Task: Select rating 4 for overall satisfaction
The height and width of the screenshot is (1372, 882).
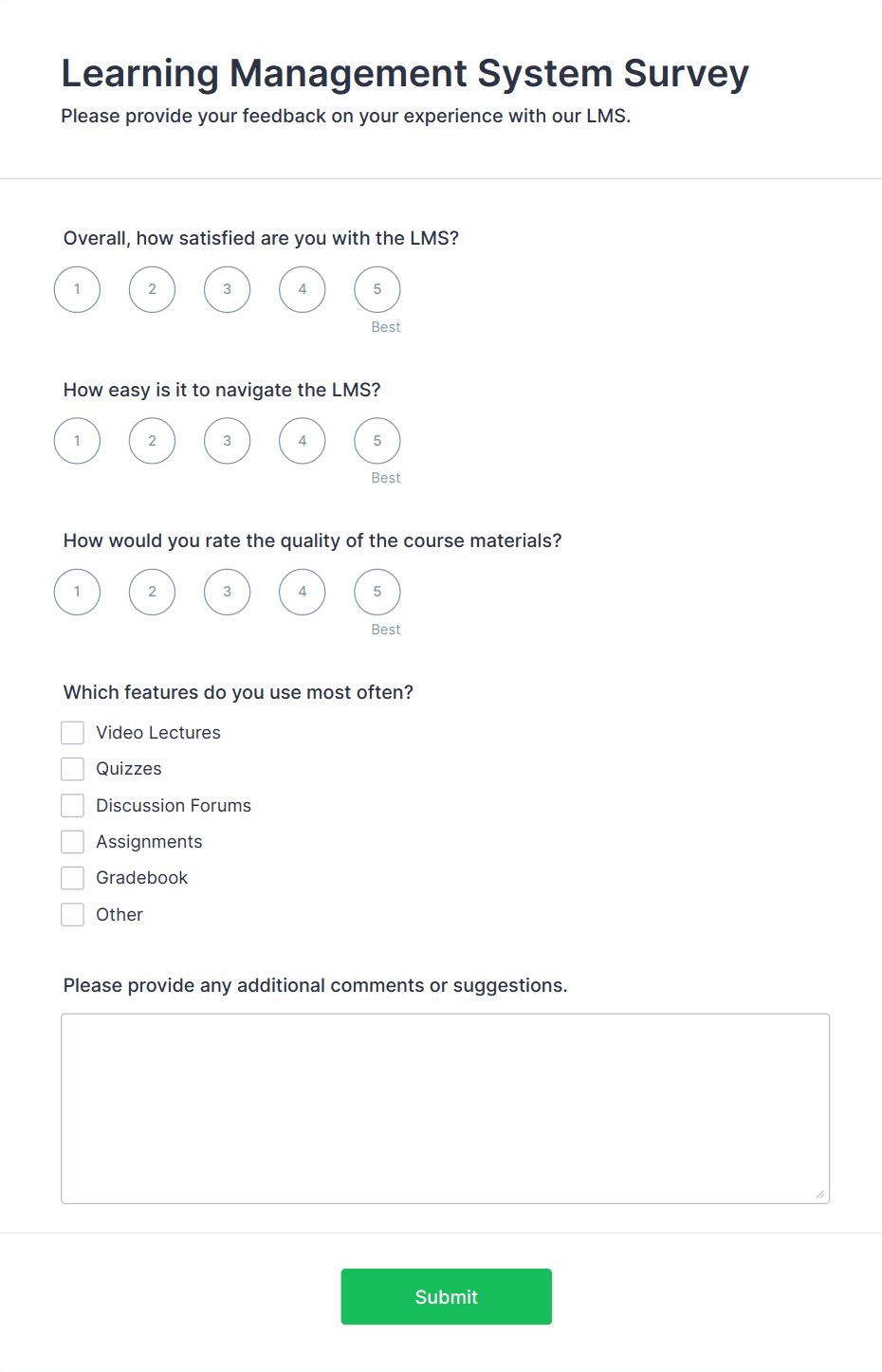Action: pyautogui.click(x=302, y=289)
